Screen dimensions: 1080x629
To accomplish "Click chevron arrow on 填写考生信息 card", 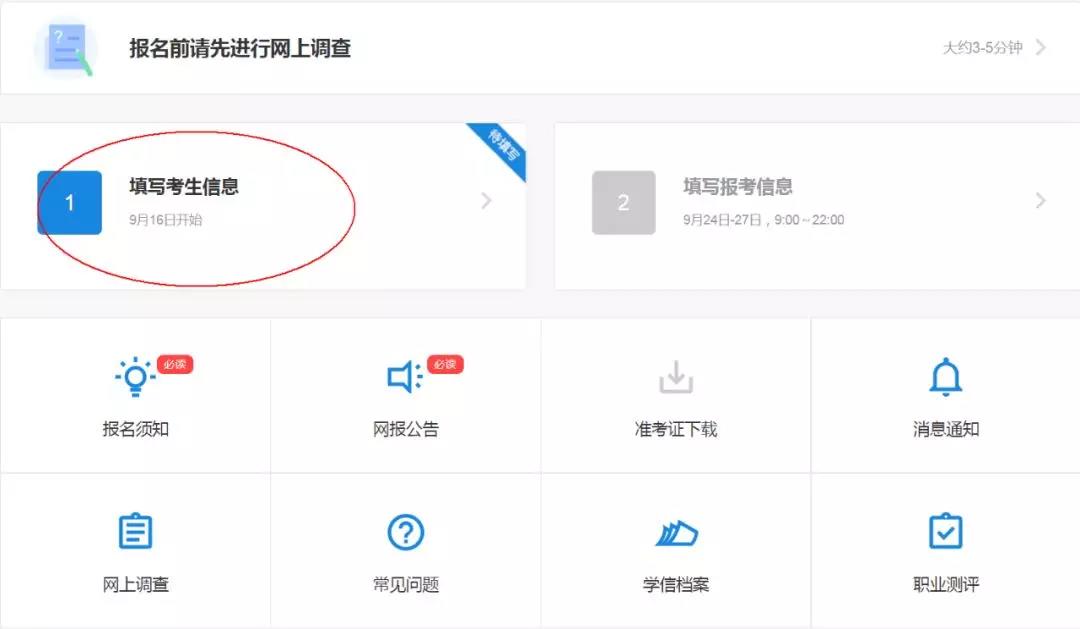I will (x=487, y=201).
